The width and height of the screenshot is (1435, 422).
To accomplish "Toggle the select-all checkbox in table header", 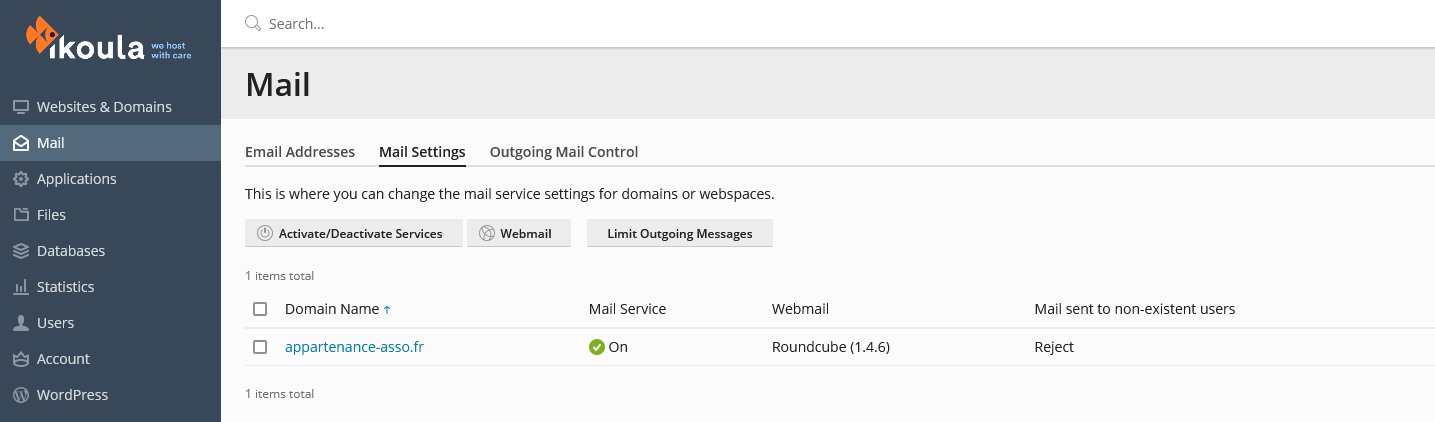I will (x=260, y=309).
